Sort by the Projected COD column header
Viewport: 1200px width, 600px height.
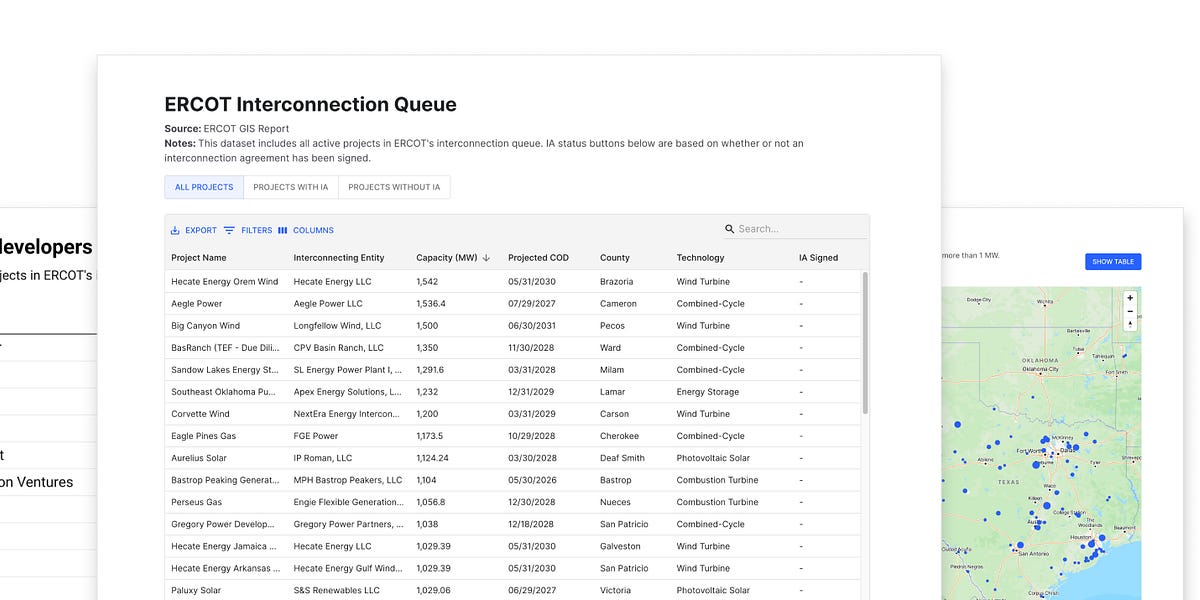pyautogui.click(x=538, y=258)
